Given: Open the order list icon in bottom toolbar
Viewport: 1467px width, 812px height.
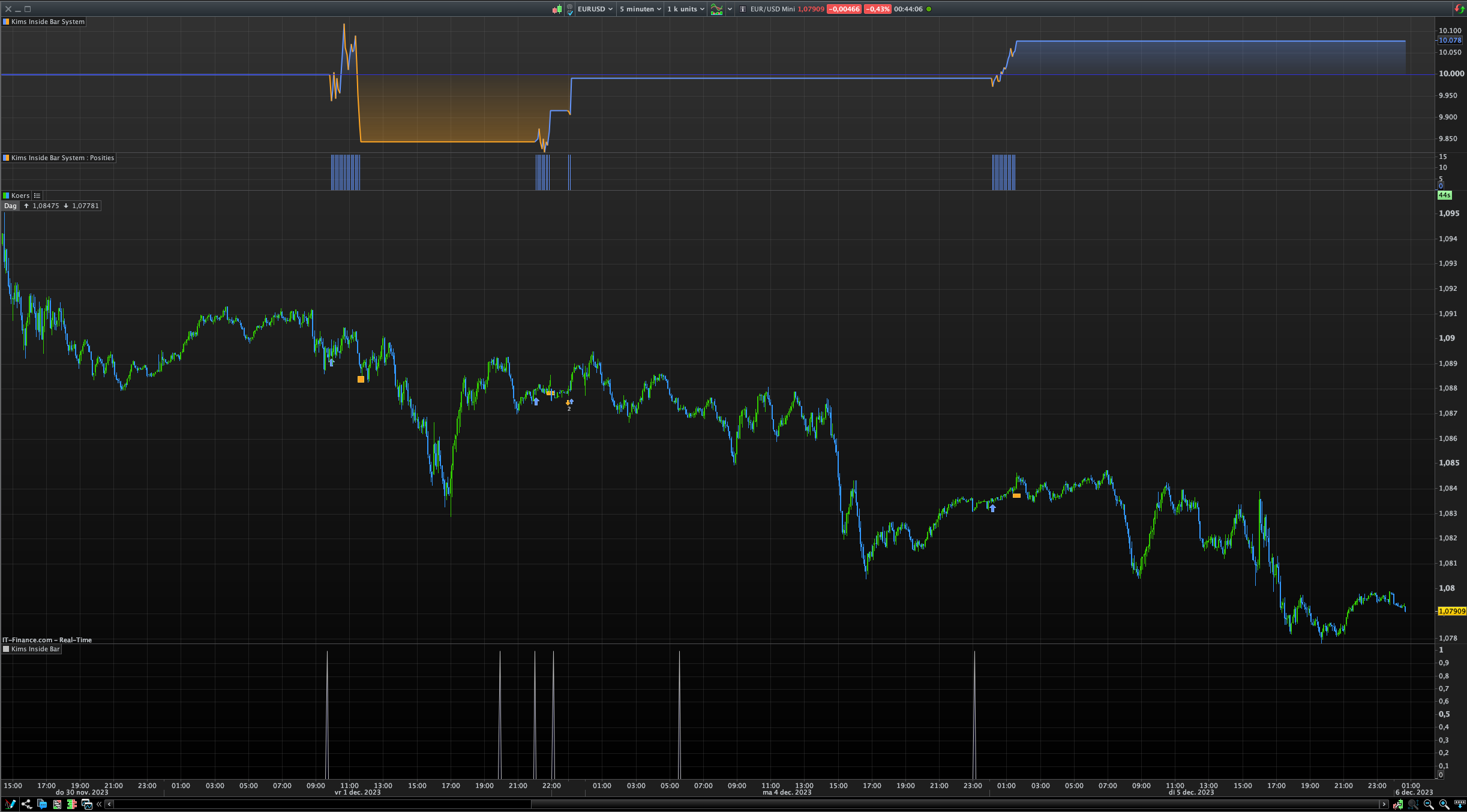Looking at the screenshot, I should pos(57,804).
